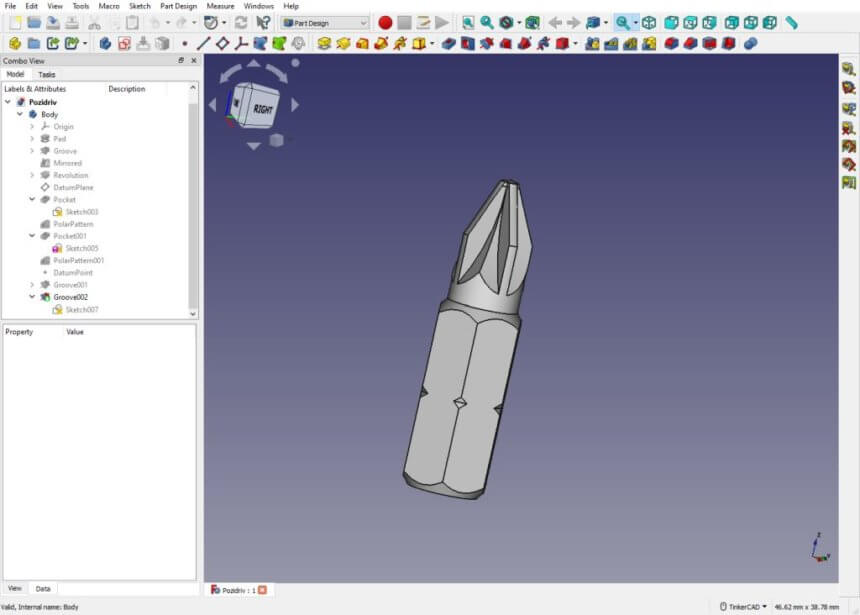
Task: Select the datum plane creation icon
Action: point(222,43)
